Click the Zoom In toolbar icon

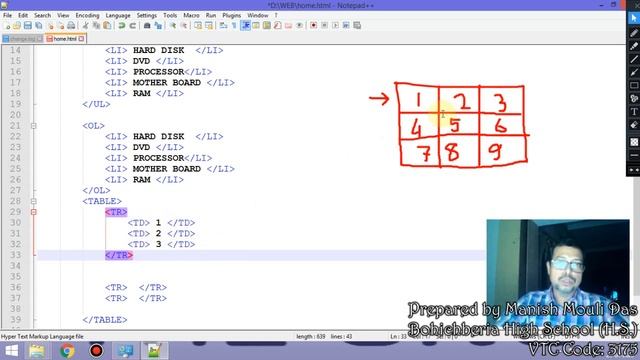pyautogui.click(x=173, y=25)
